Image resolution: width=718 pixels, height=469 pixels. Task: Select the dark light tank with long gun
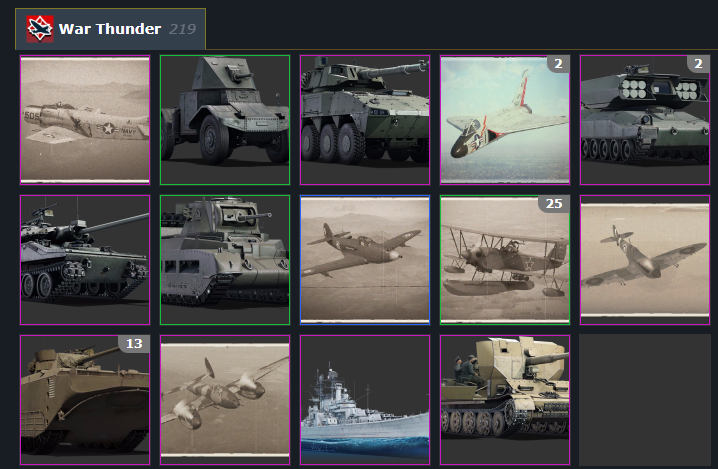coord(85,260)
